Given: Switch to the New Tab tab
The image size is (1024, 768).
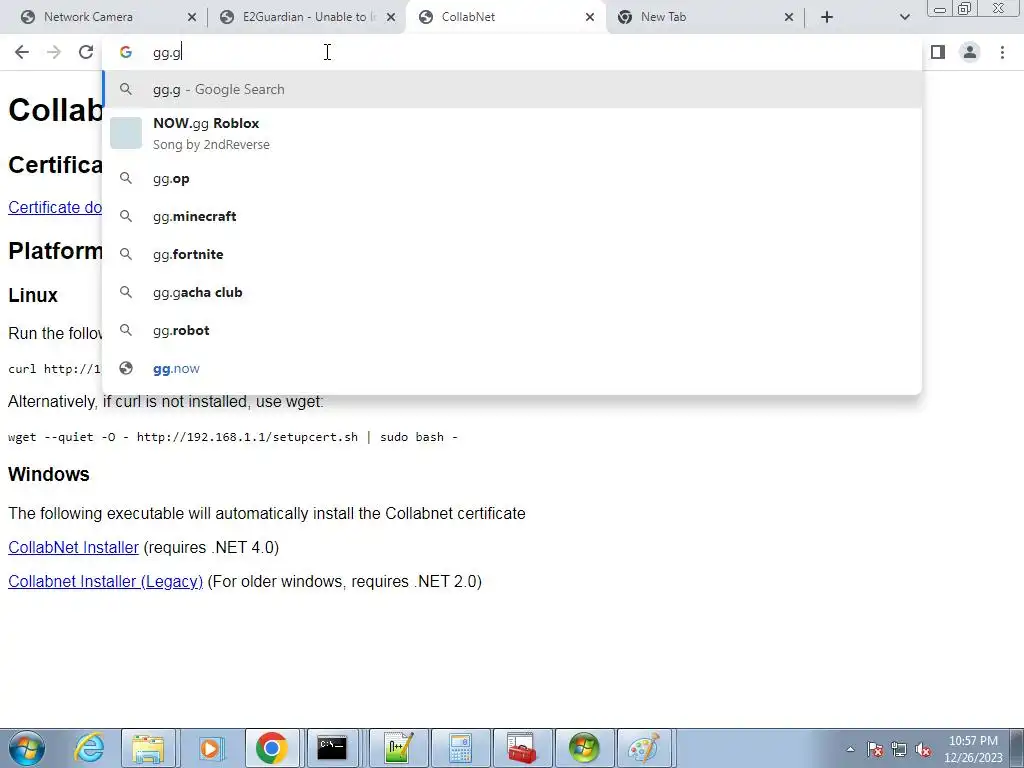Looking at the screenshot, I should (705, 17).
